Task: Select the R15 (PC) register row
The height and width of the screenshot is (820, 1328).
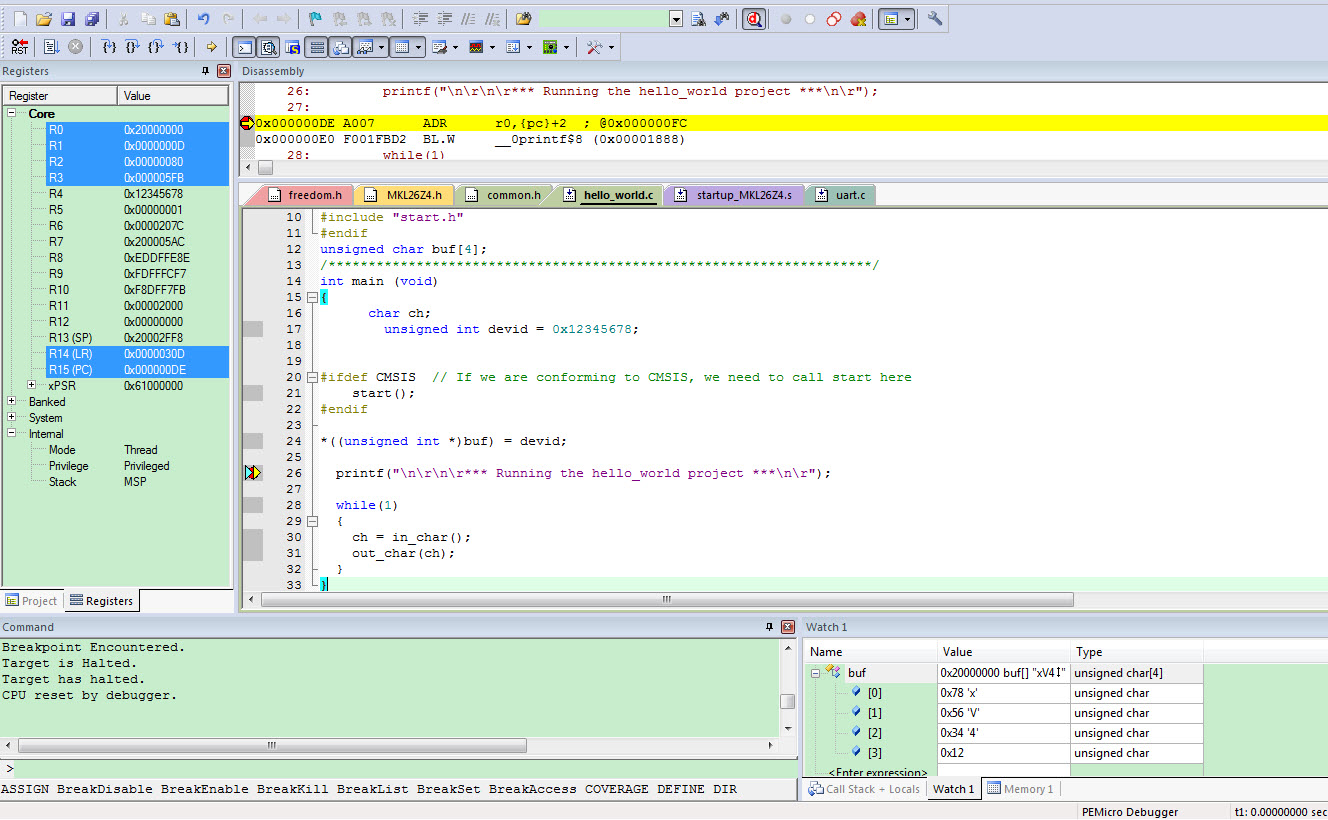Action: point(137,370)
